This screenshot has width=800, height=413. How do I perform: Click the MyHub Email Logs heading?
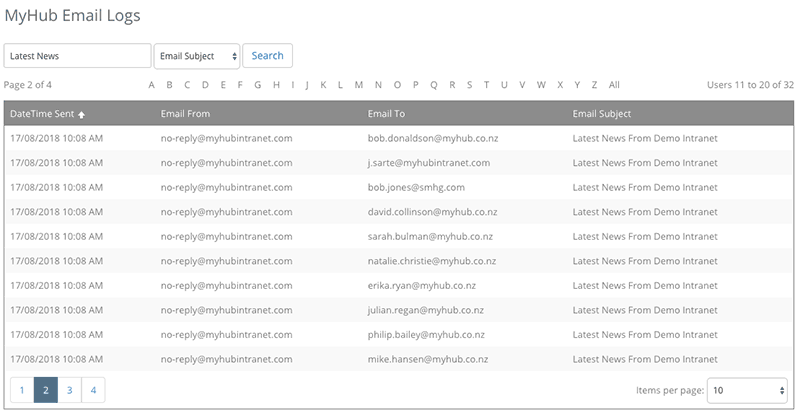[x=72, y=16]
